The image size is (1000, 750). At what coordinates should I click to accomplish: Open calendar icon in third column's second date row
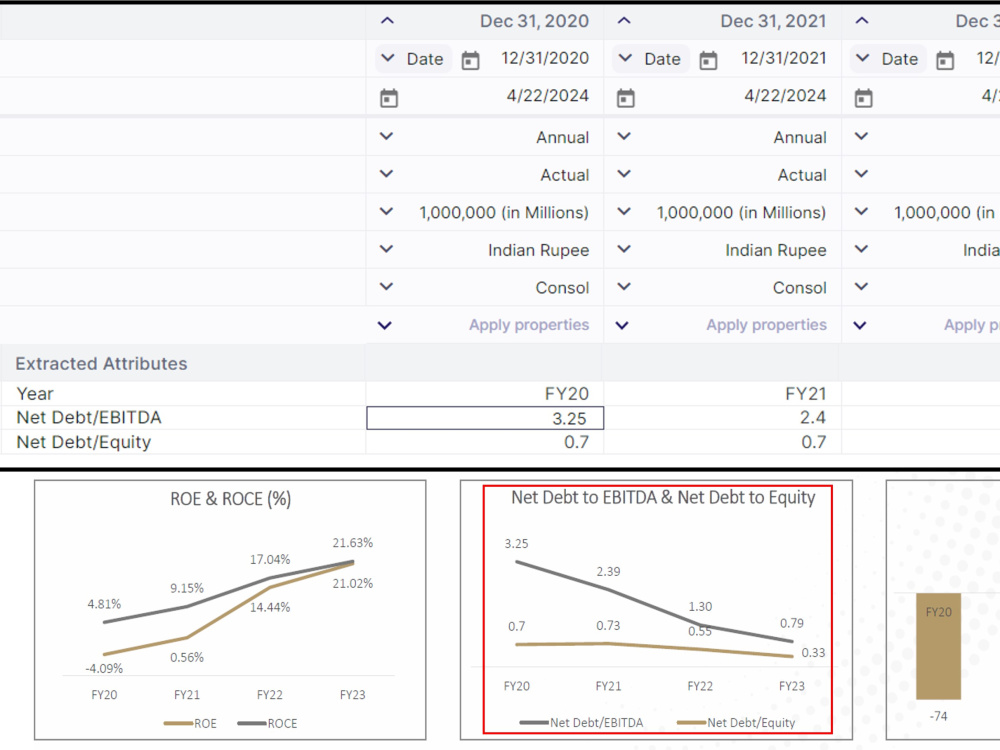(864, 98)
